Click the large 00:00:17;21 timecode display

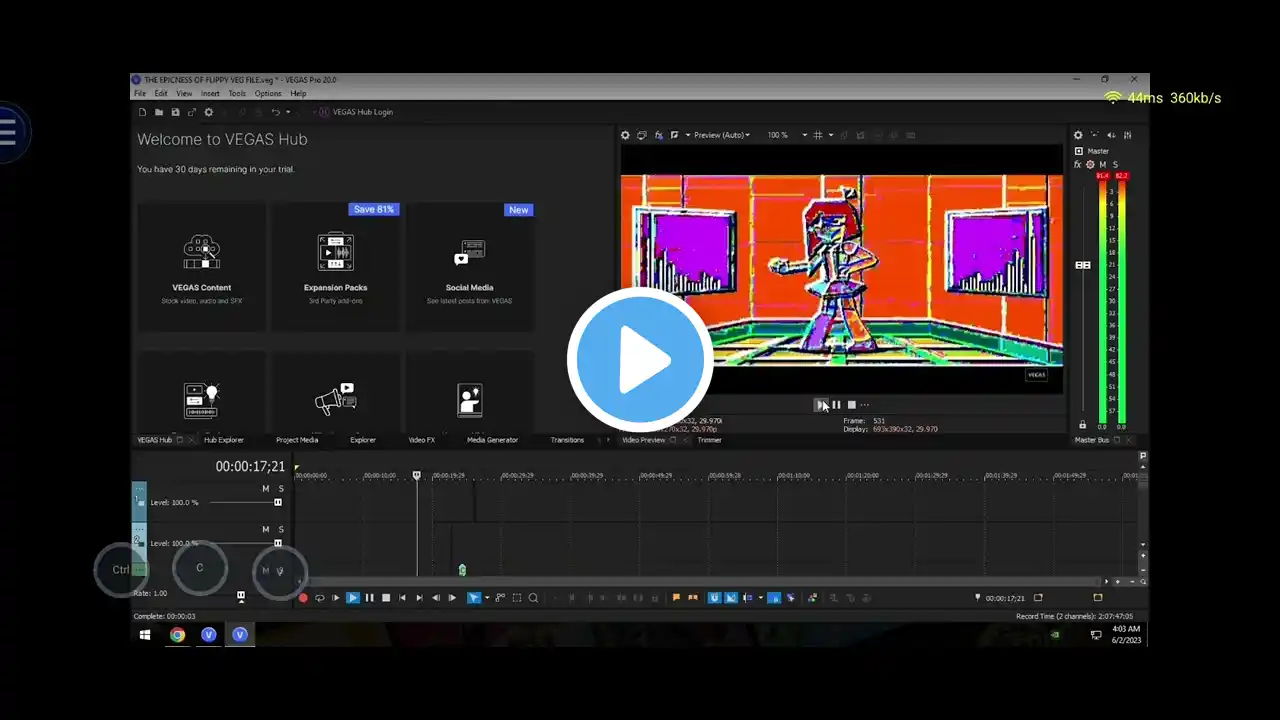(x=250, y=467)
